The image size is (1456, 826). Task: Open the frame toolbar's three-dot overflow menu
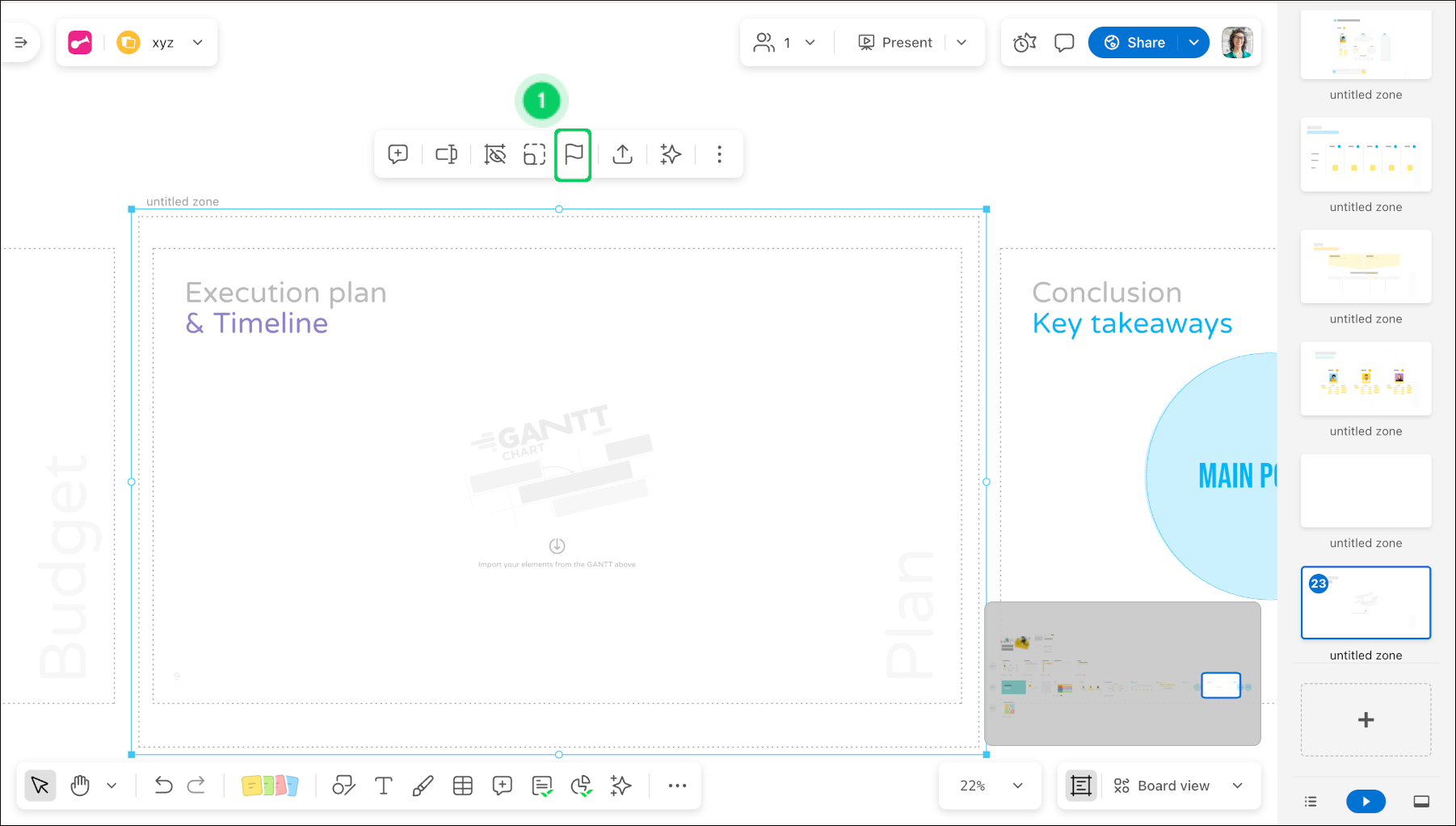click(x=719, y=154)
